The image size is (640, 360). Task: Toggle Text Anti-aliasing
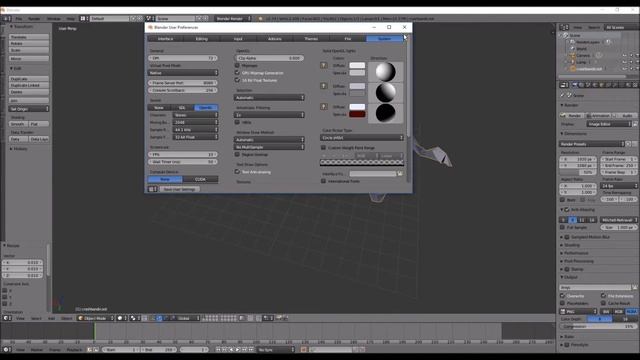pos(237,172)
